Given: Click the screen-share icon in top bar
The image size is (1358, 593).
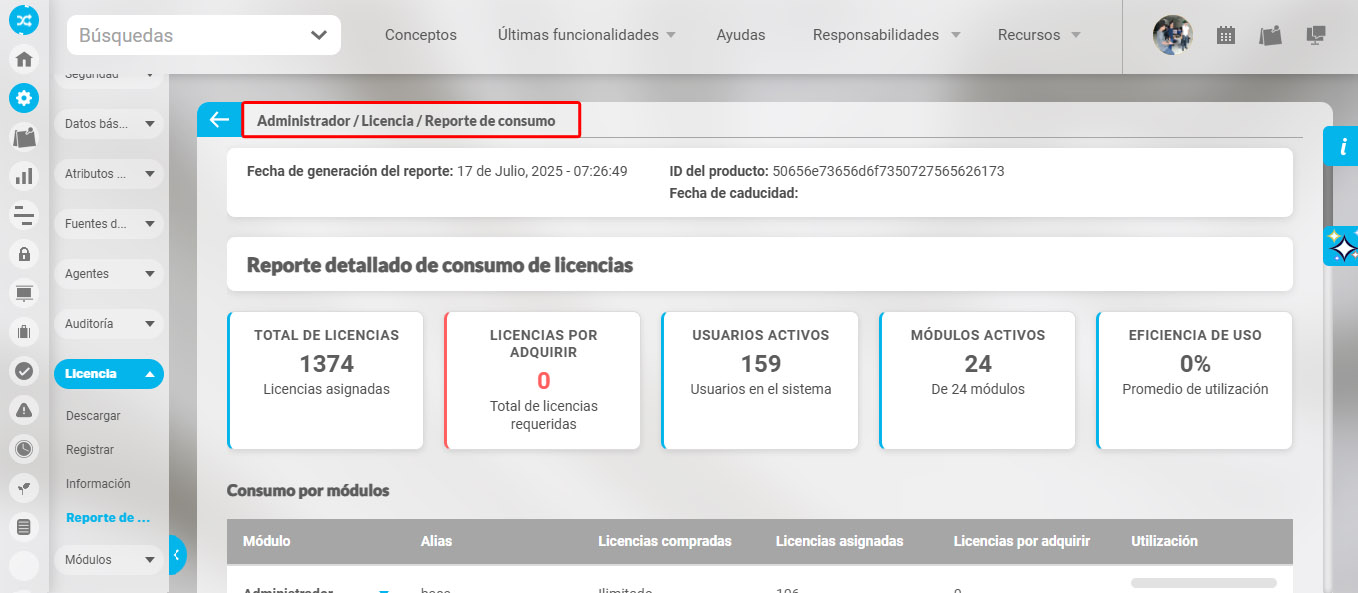Looking at the screenshot, I should click(1317, 35).
